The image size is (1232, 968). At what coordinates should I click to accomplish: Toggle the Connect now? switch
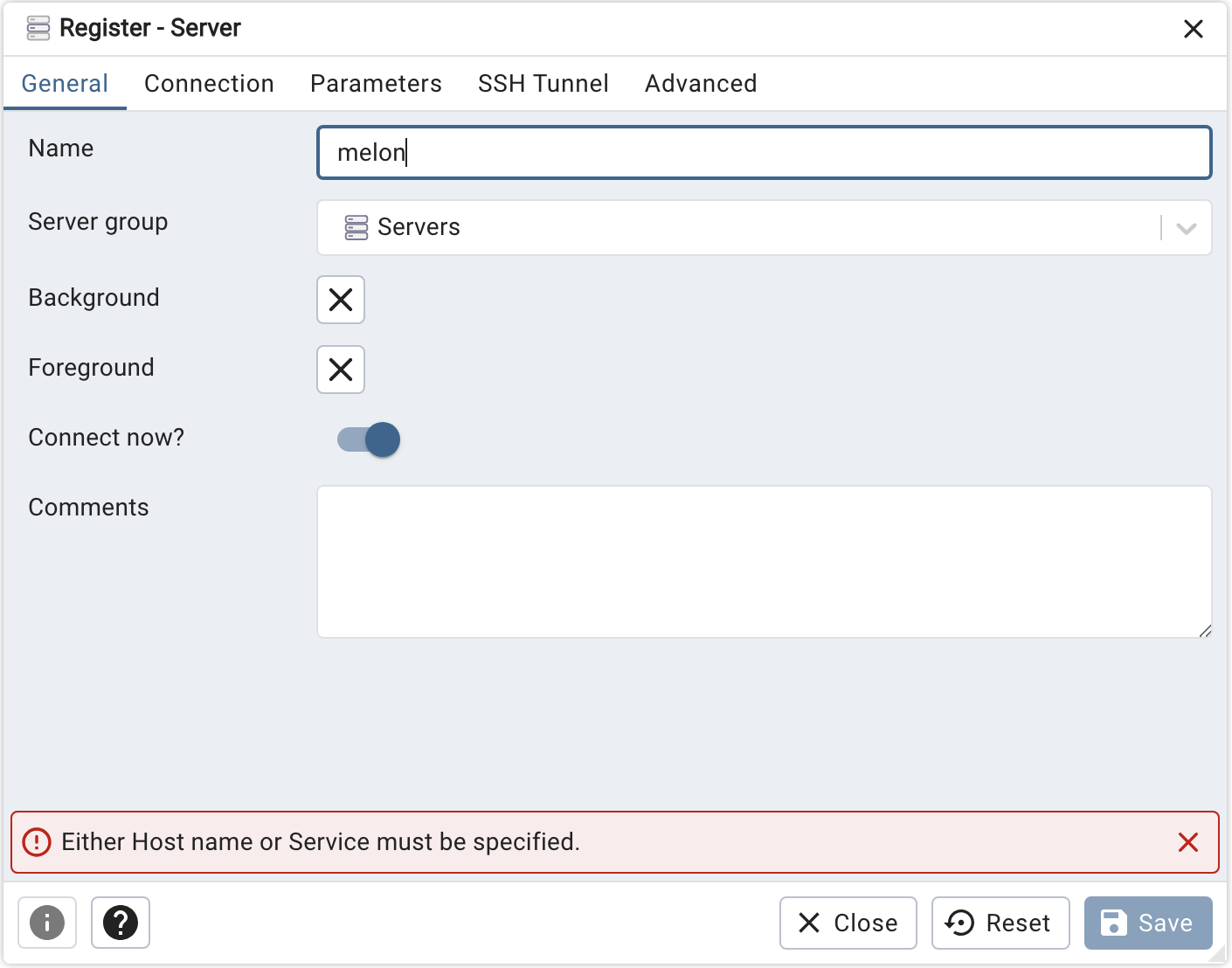point(369,439)
